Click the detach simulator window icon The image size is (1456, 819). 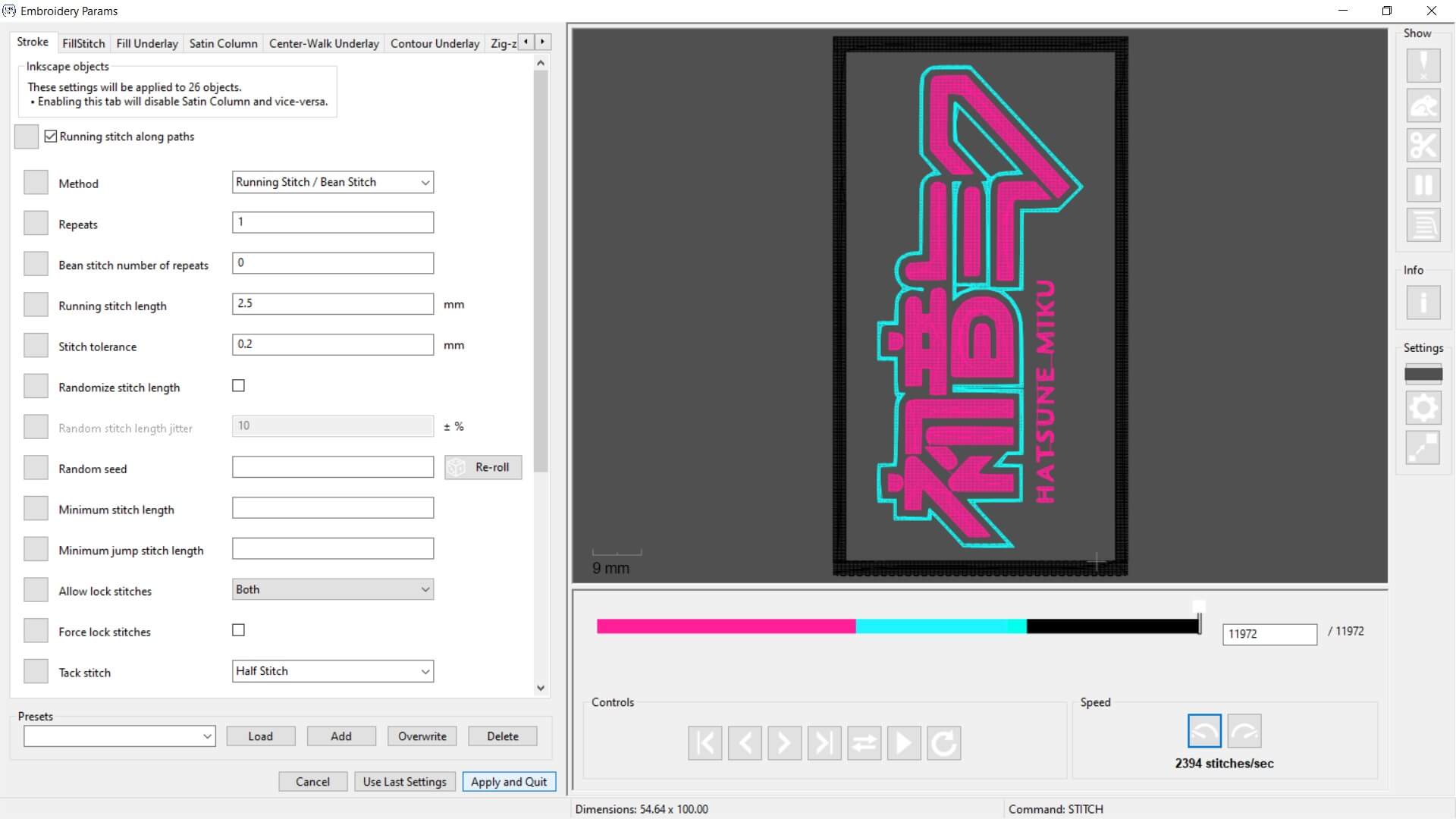pyautogui.click(x=1423, y=447)
